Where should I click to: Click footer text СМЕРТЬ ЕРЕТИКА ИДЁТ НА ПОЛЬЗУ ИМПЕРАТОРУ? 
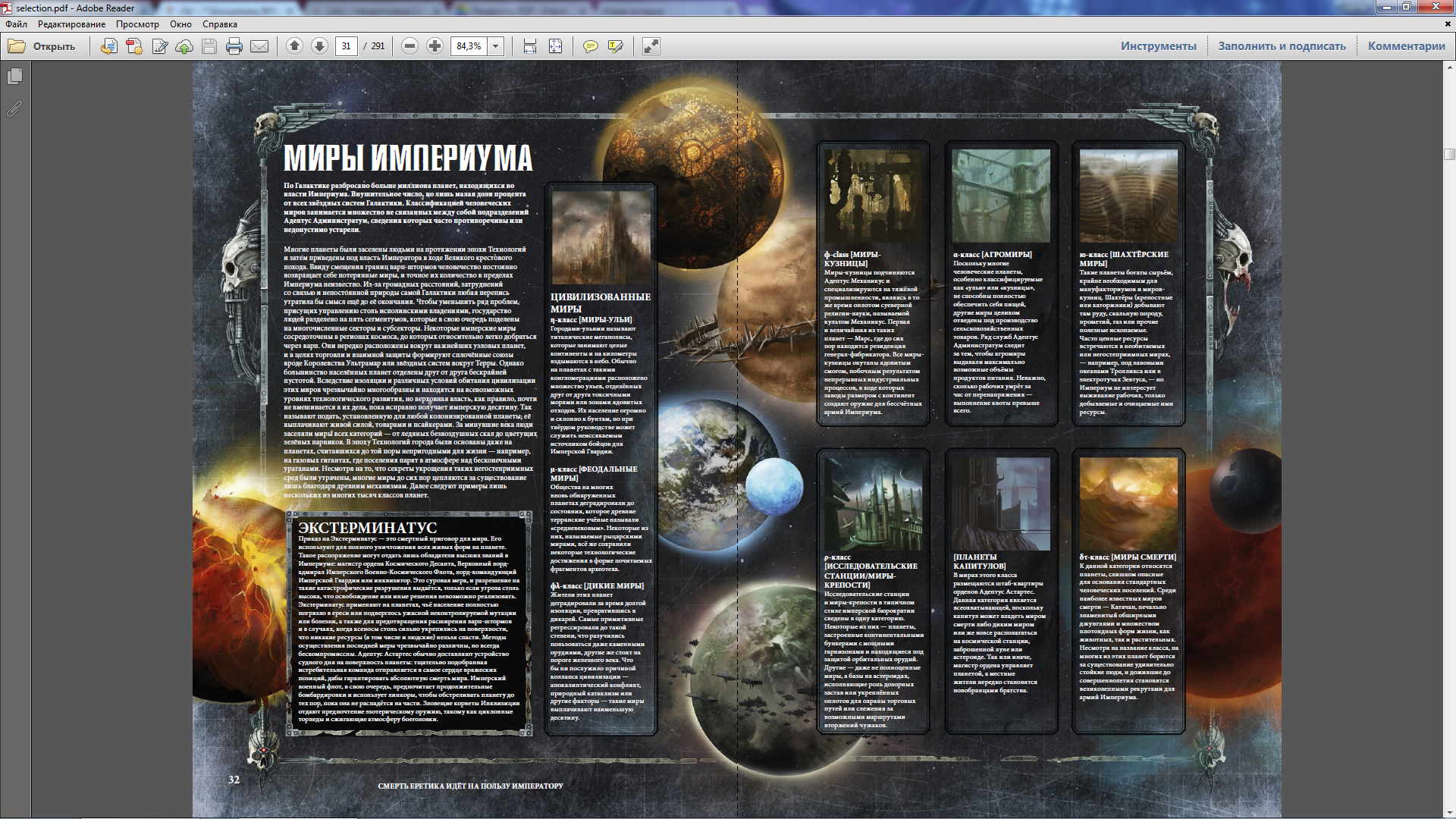click(x=471, y=786)
